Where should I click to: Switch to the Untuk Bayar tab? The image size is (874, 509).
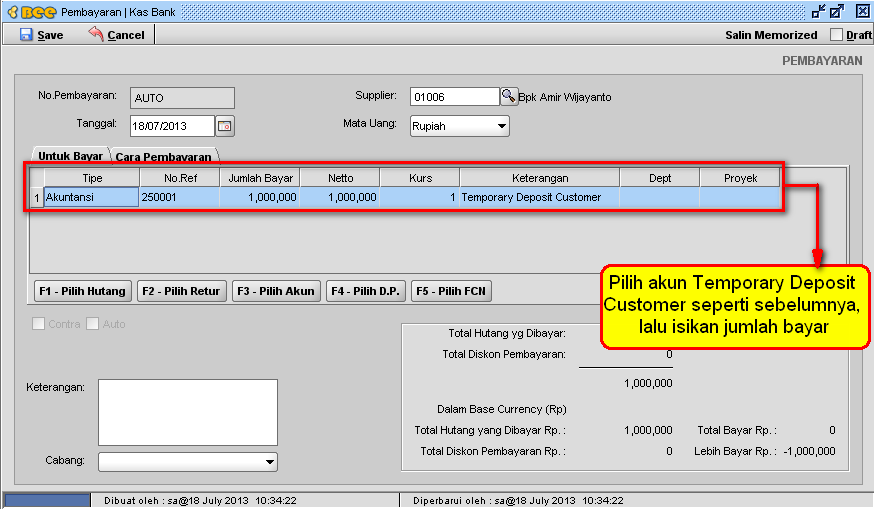click(71, 156)
